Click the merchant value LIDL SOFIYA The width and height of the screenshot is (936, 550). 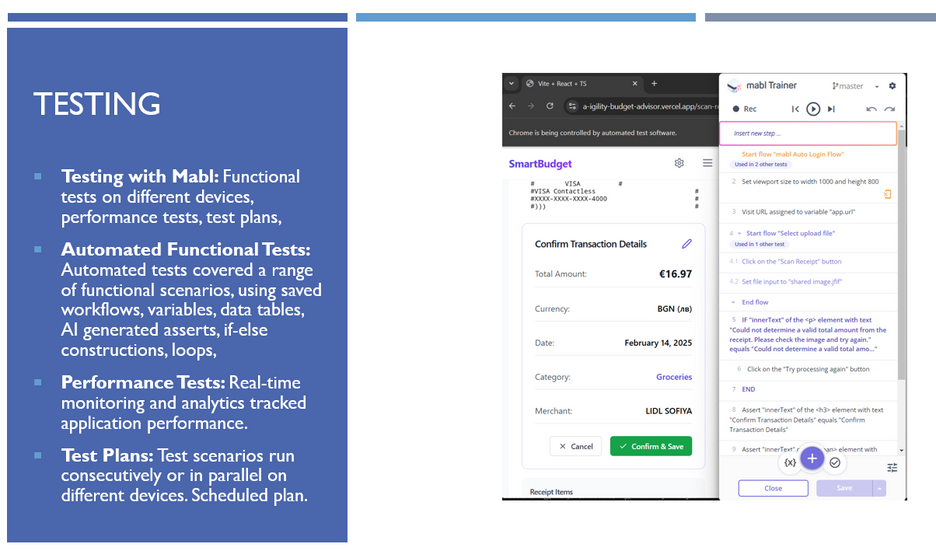tap(669, 411)
